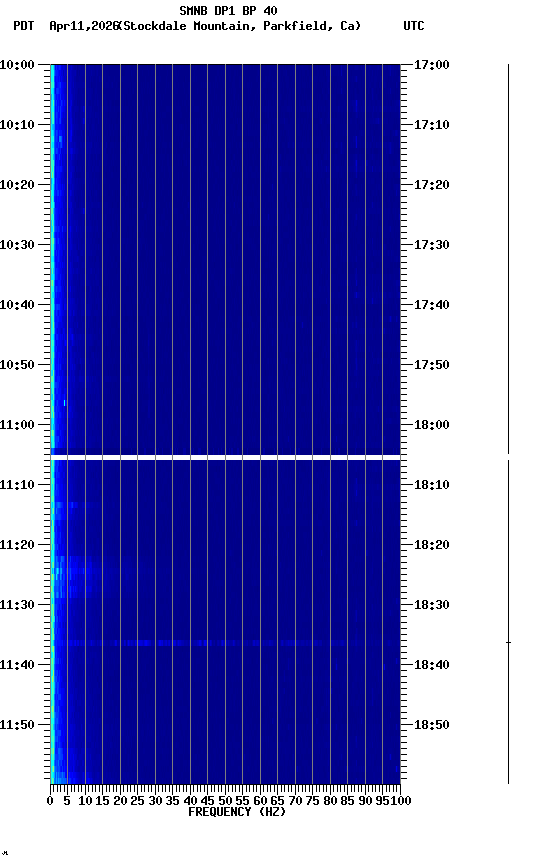Viewport: 552px width, 864px height.
Task: Click the '10:50' PDT time label
Action: point(17,365)
